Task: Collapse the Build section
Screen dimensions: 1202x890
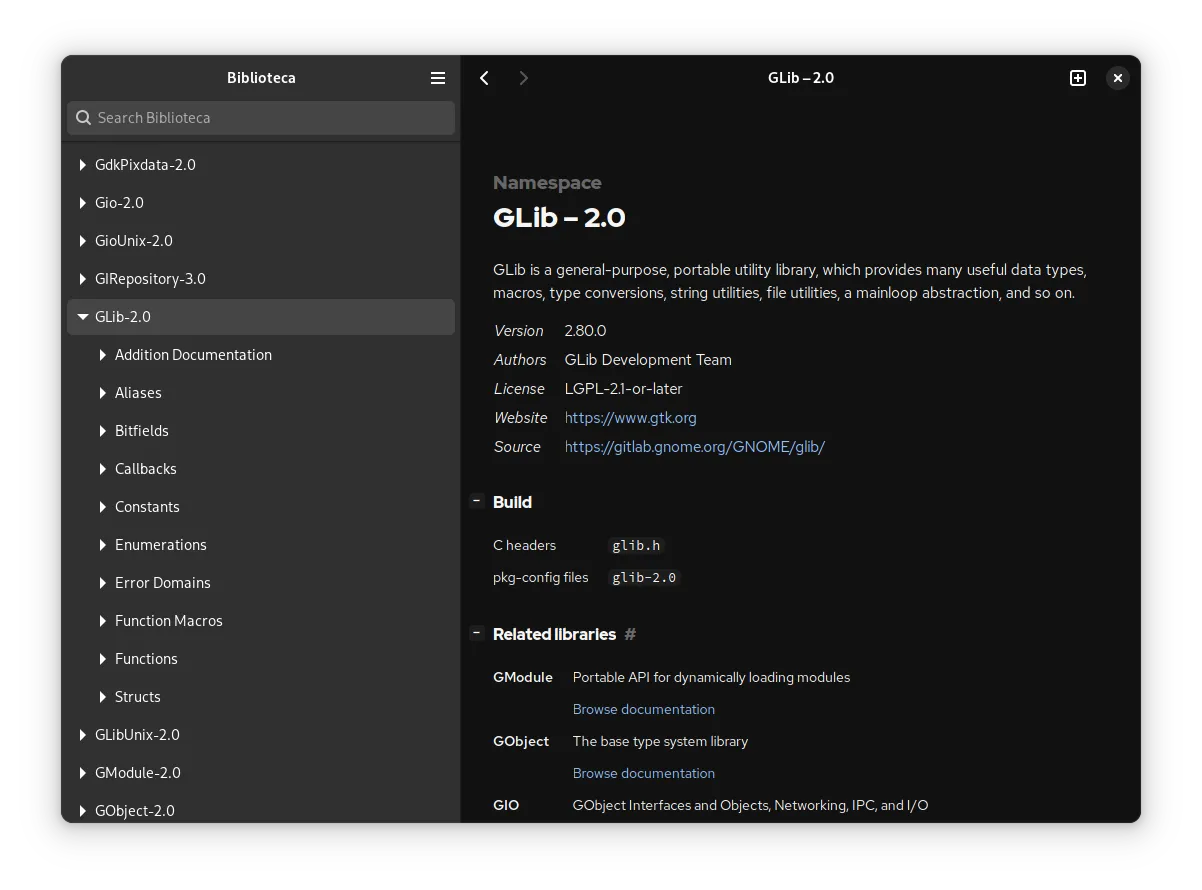Action: tap(477, 501)
